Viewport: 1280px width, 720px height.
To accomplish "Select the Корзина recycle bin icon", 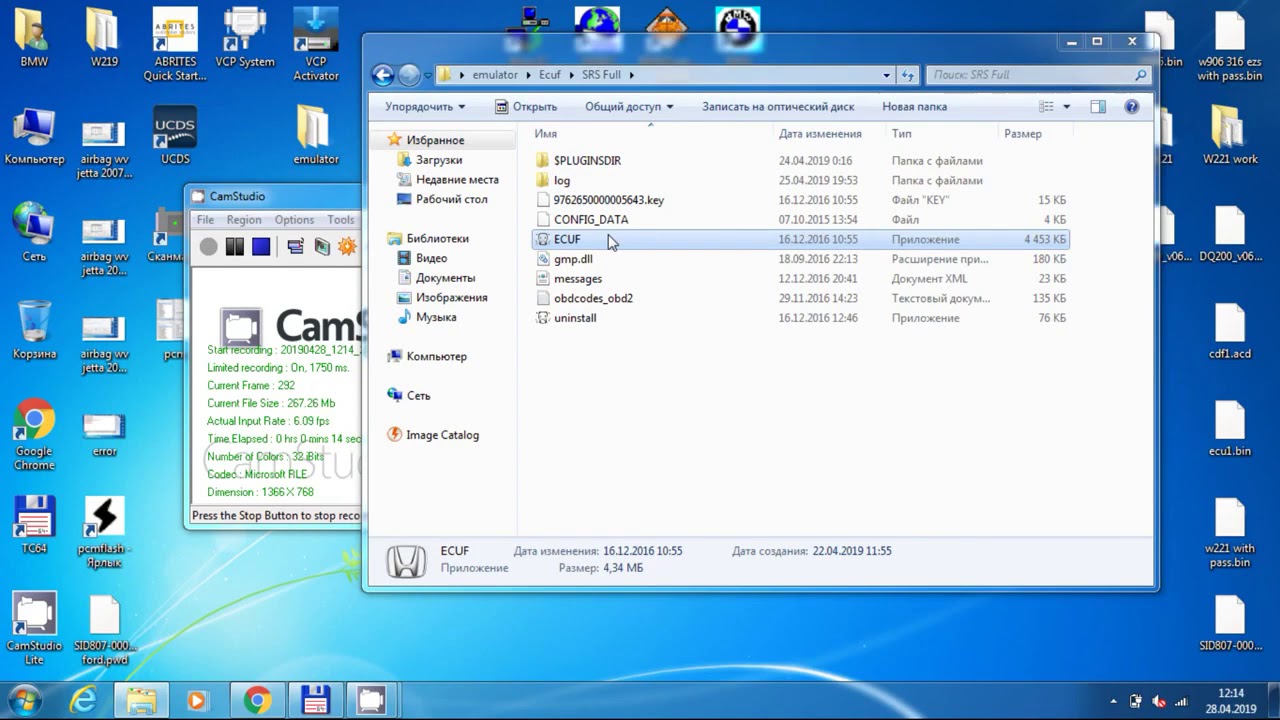I will (x=34, y=331).
